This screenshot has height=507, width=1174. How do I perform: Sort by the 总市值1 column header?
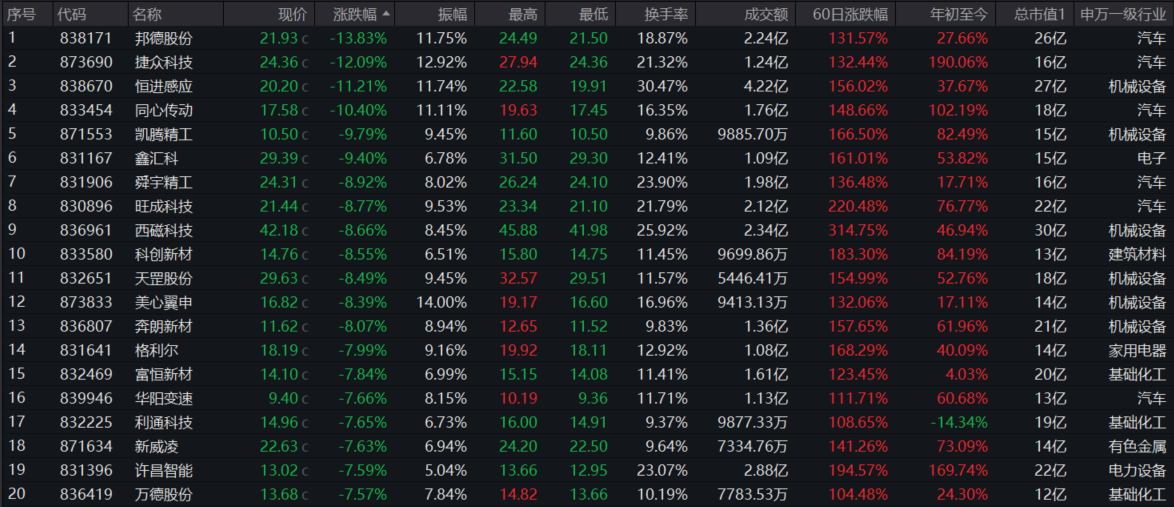1039,14
